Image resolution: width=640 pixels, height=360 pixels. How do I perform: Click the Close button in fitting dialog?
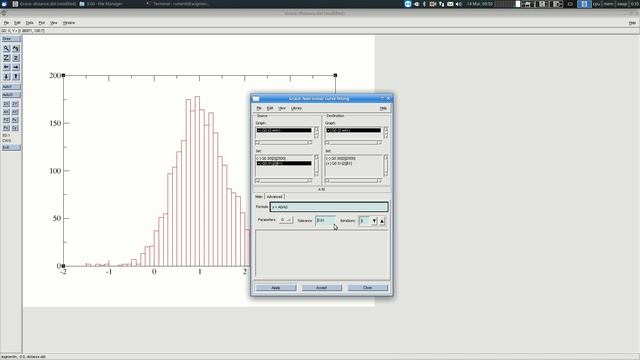pyautogui.click(x=368, y=288)
